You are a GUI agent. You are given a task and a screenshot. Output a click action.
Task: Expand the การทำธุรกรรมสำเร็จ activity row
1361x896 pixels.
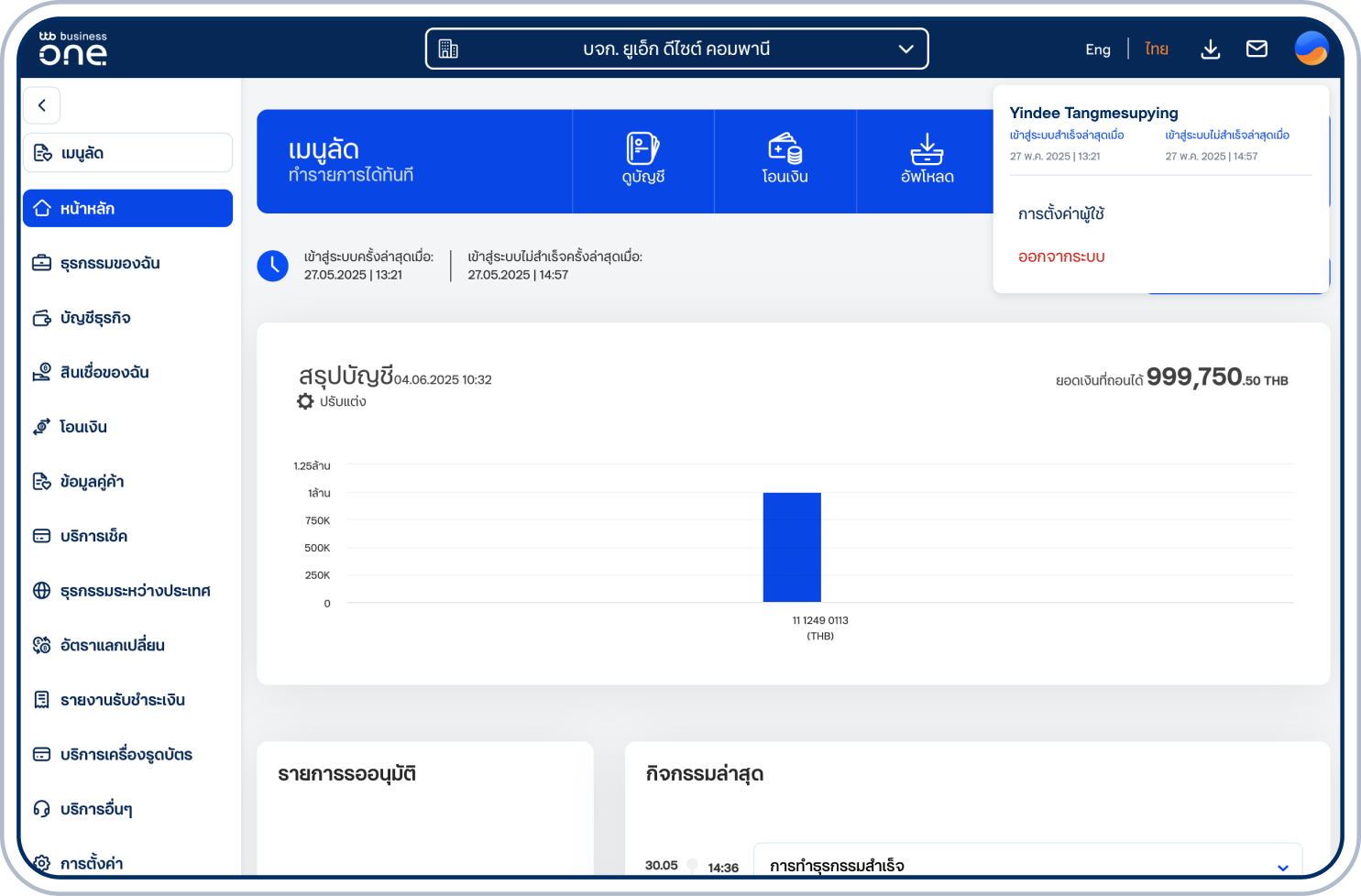(1027, 866)
